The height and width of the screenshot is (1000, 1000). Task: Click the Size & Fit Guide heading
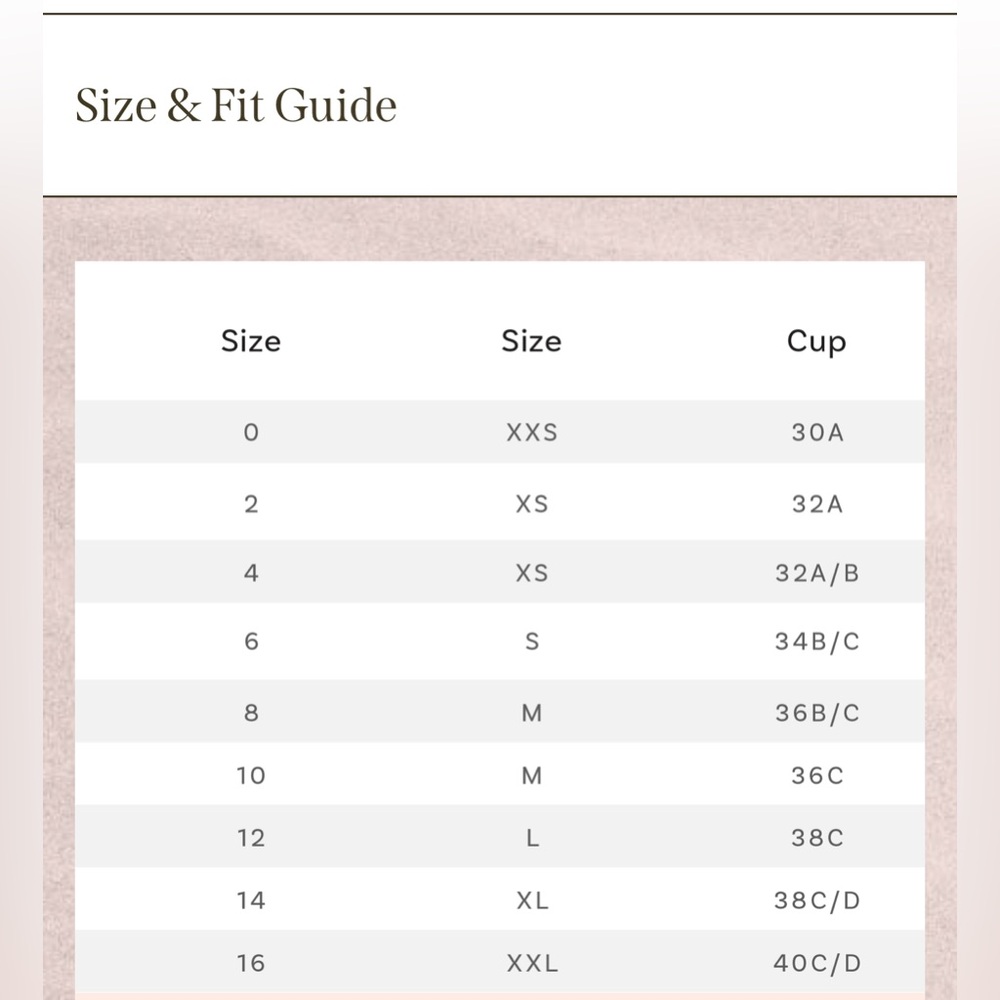[x=236, y=105]
